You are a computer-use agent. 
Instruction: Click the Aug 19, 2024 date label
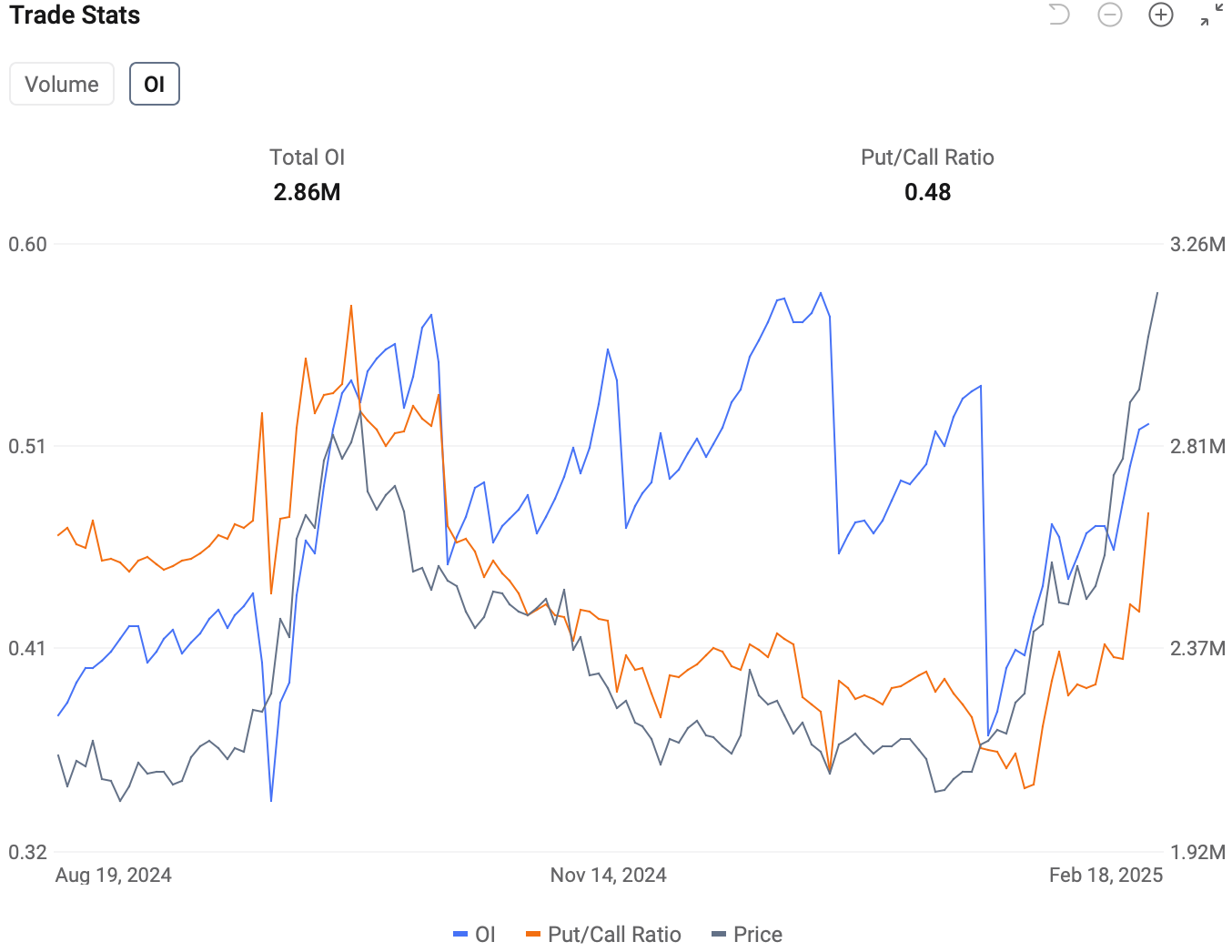(114, 875)
